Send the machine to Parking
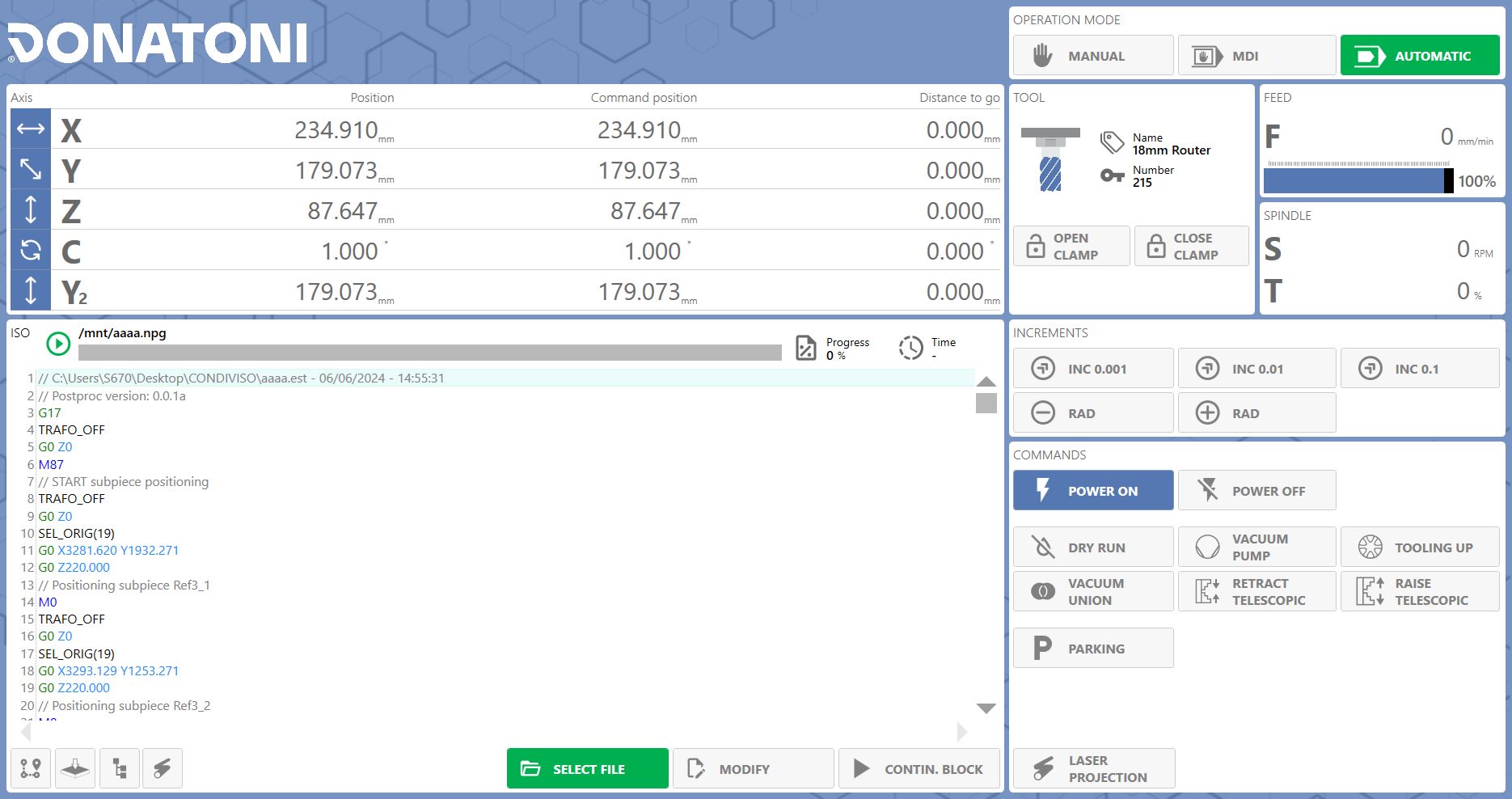 click(1093, 649)
